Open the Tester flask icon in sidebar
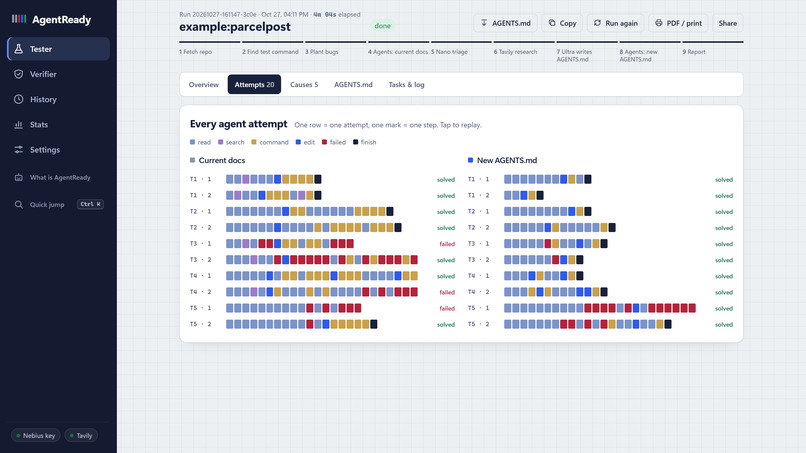 19,49
